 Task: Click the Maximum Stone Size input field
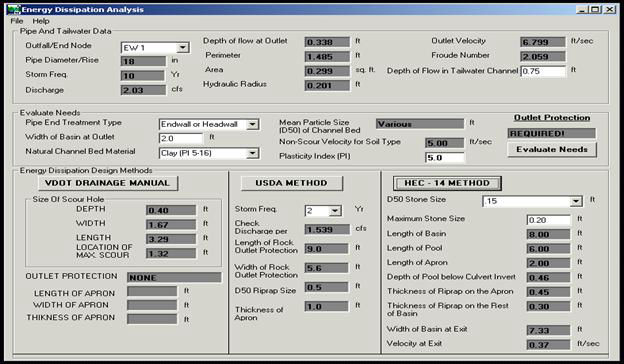[x=548, y=220]
